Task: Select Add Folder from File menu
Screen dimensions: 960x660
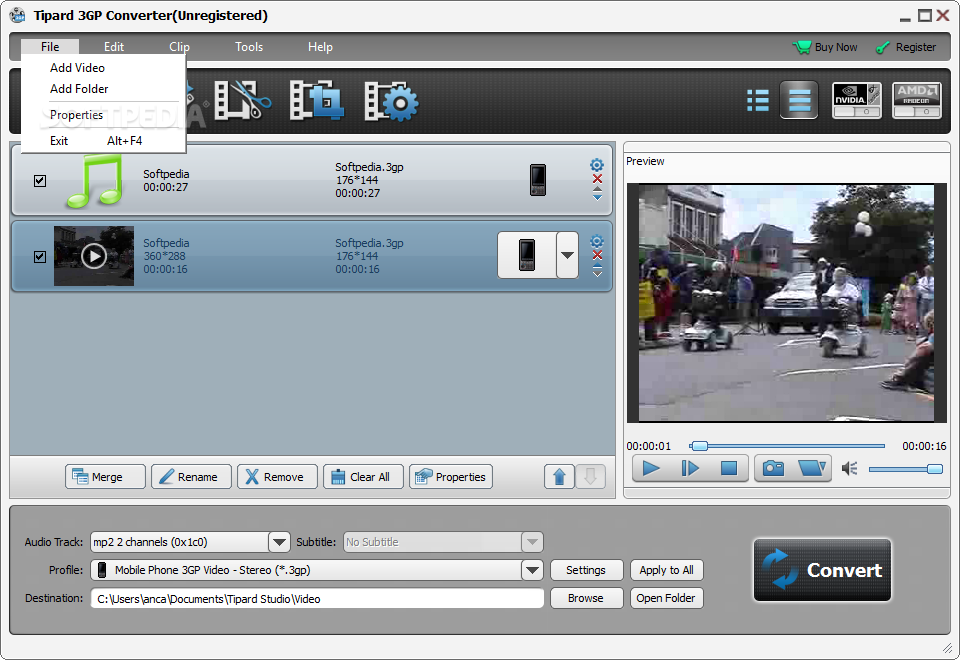Action: point(103,89)
